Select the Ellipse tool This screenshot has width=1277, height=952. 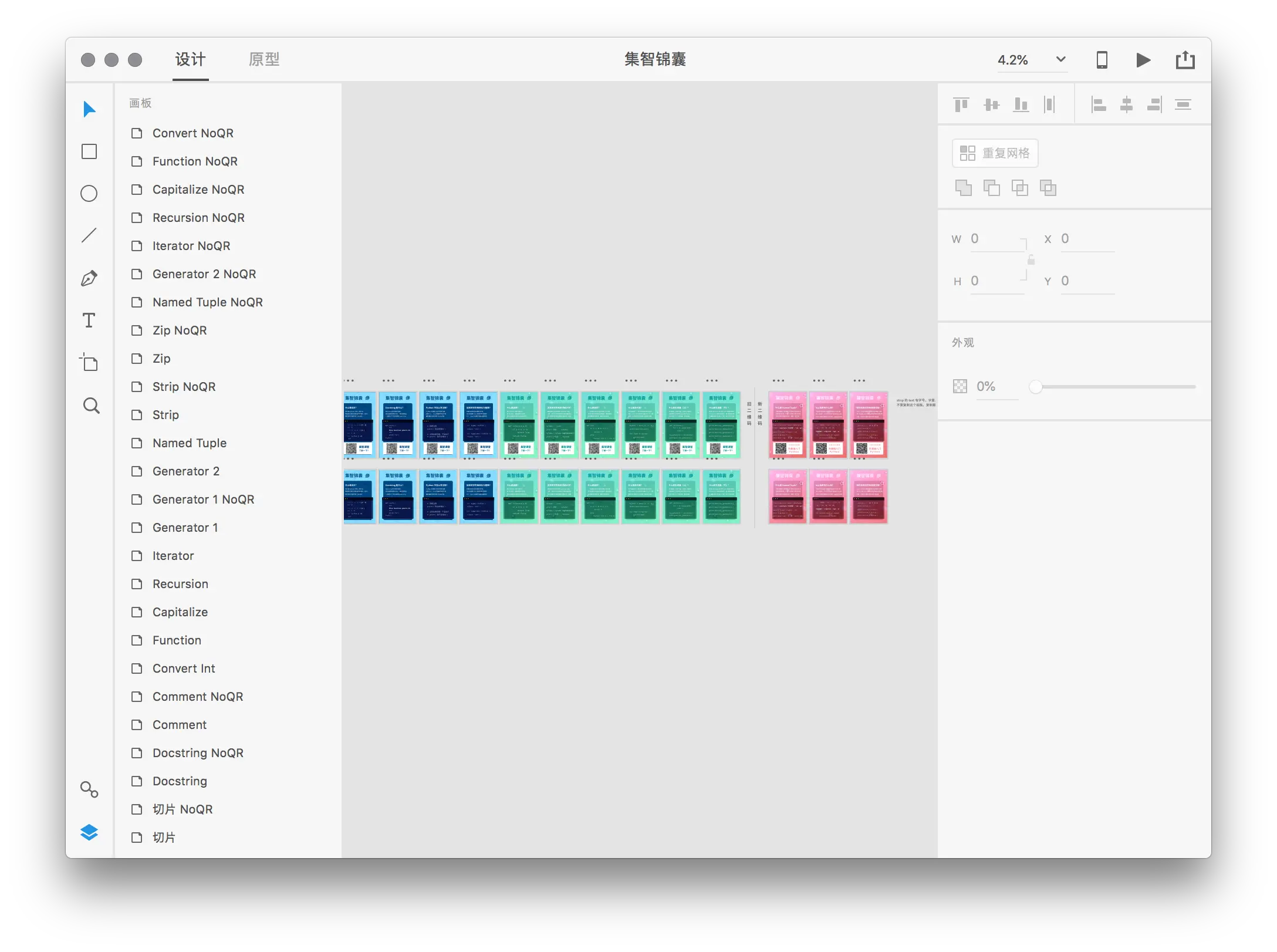(89, 194)
